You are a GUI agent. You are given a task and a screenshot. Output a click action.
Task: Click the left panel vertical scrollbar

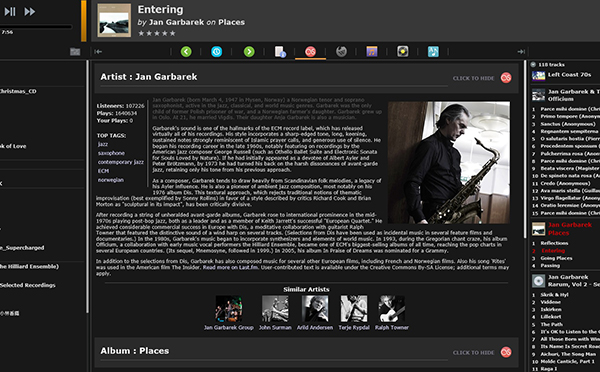[x=88, y=186]
